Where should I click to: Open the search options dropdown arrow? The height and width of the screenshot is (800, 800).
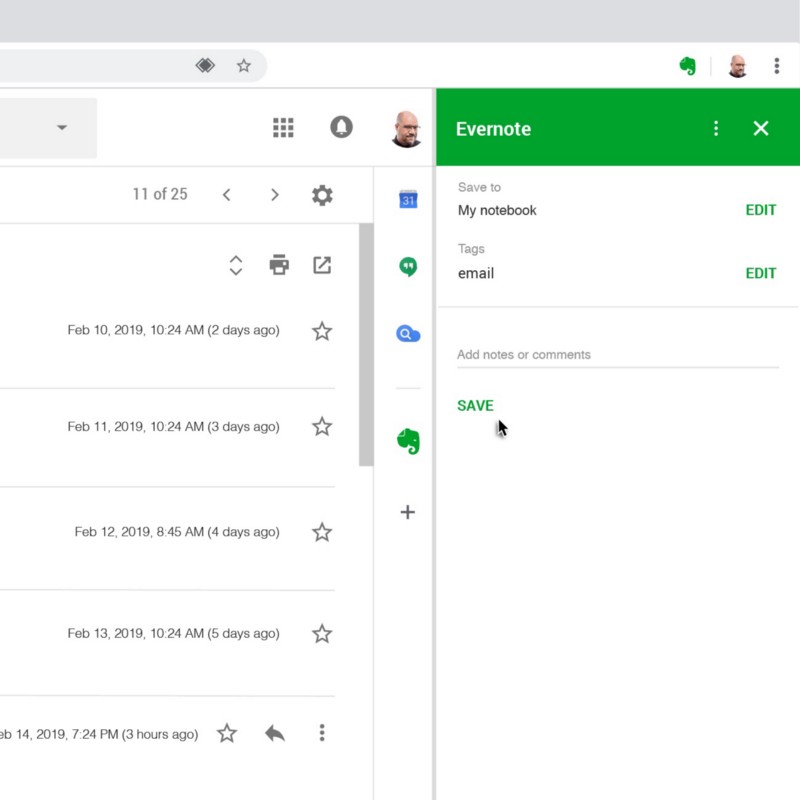62,127
